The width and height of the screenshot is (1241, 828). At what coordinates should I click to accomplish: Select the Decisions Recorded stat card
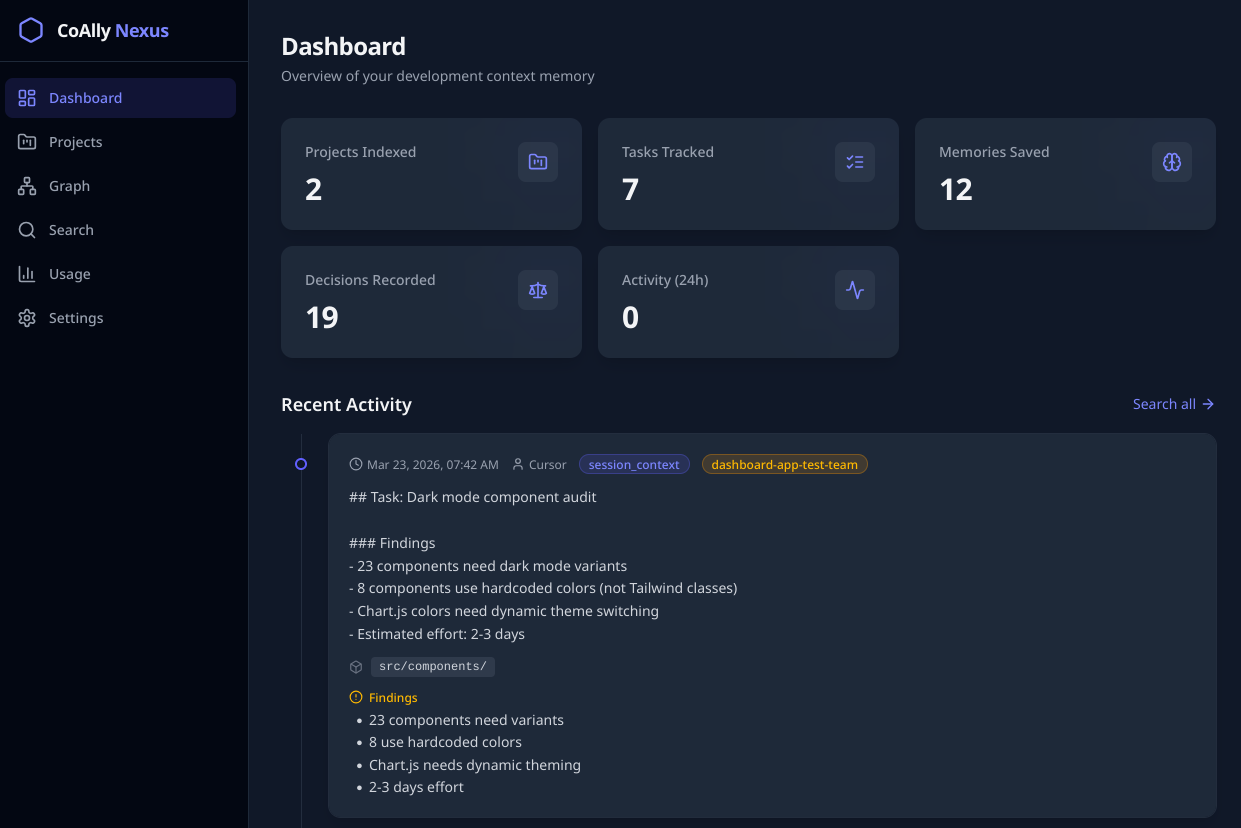click(430, 302)
